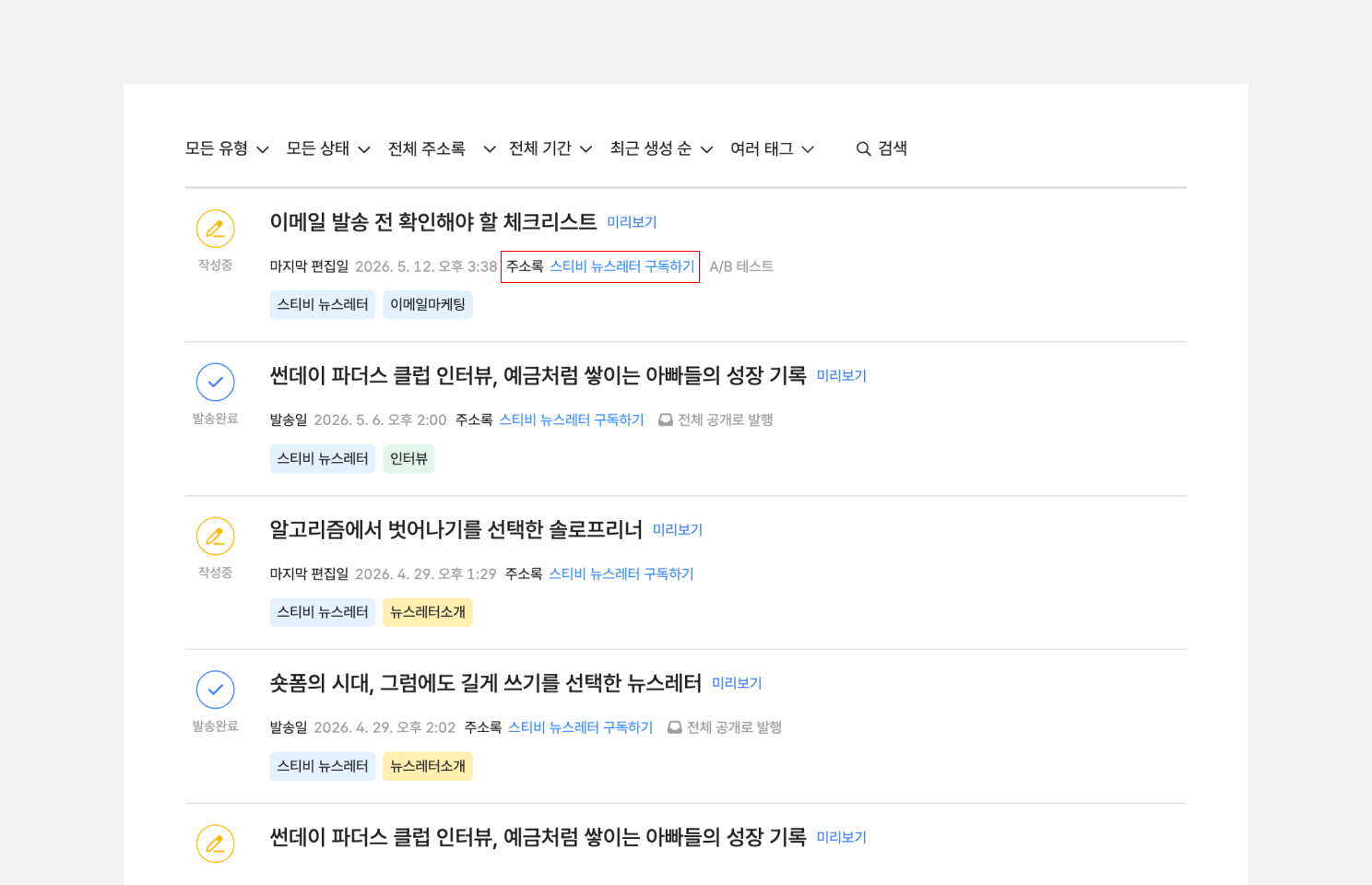
Task: Open the 모든 상태 filter dropdown
Action: tap(328, 148)
